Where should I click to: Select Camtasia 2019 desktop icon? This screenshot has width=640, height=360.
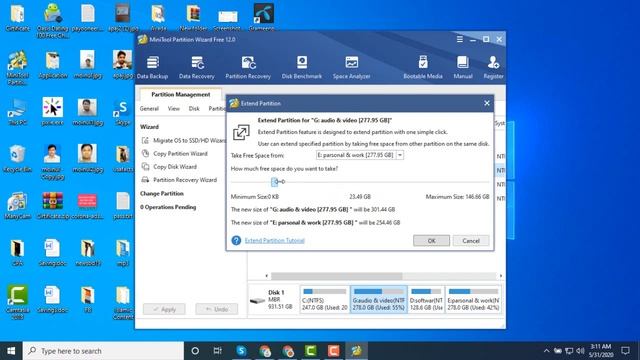point(17,302)
